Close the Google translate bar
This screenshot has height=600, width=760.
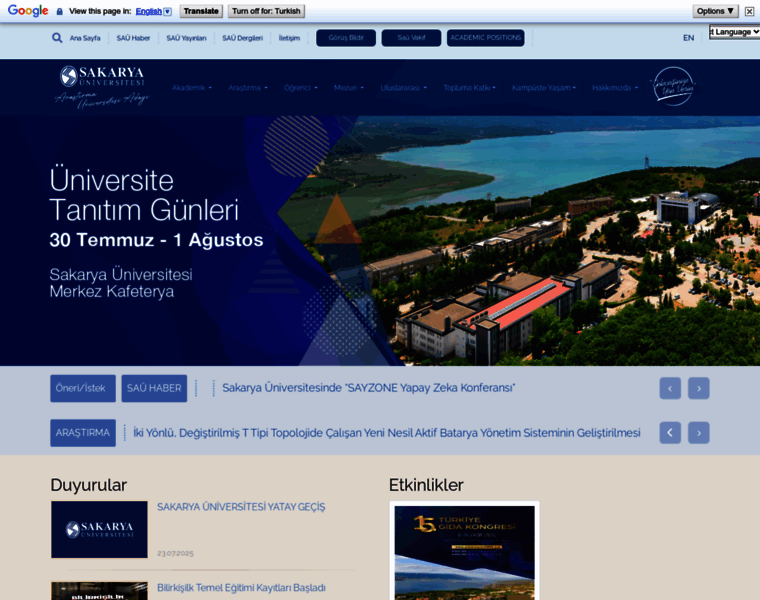(749, 11)
